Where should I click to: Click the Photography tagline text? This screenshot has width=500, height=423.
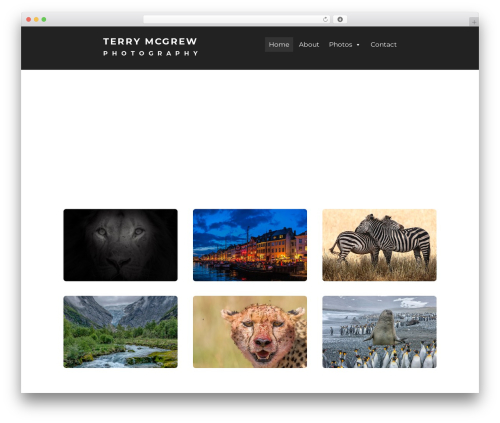151,53
